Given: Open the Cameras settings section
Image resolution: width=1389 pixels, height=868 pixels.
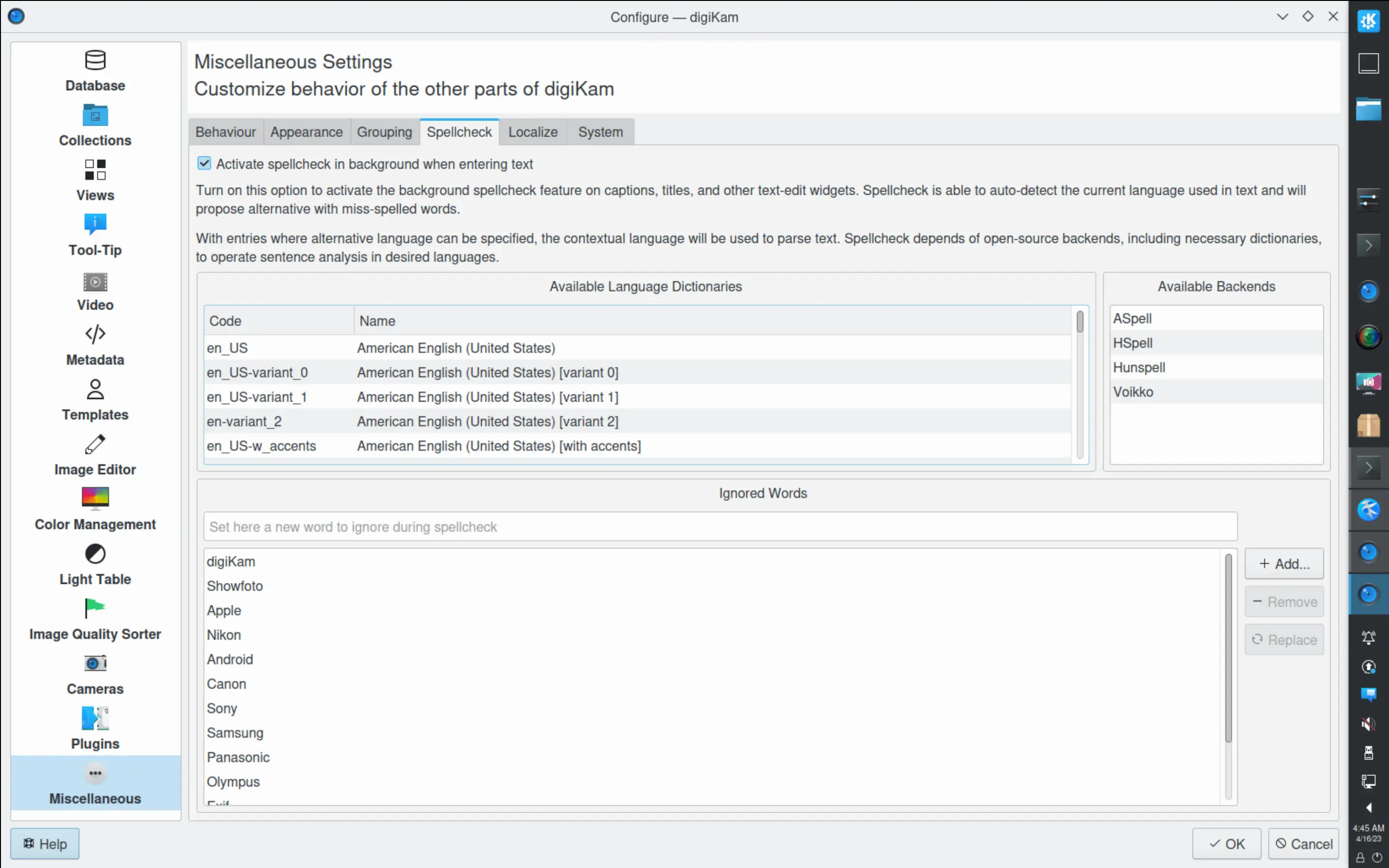Looking at the screenshot, I should pyautogui.click(x=95, y=673).
